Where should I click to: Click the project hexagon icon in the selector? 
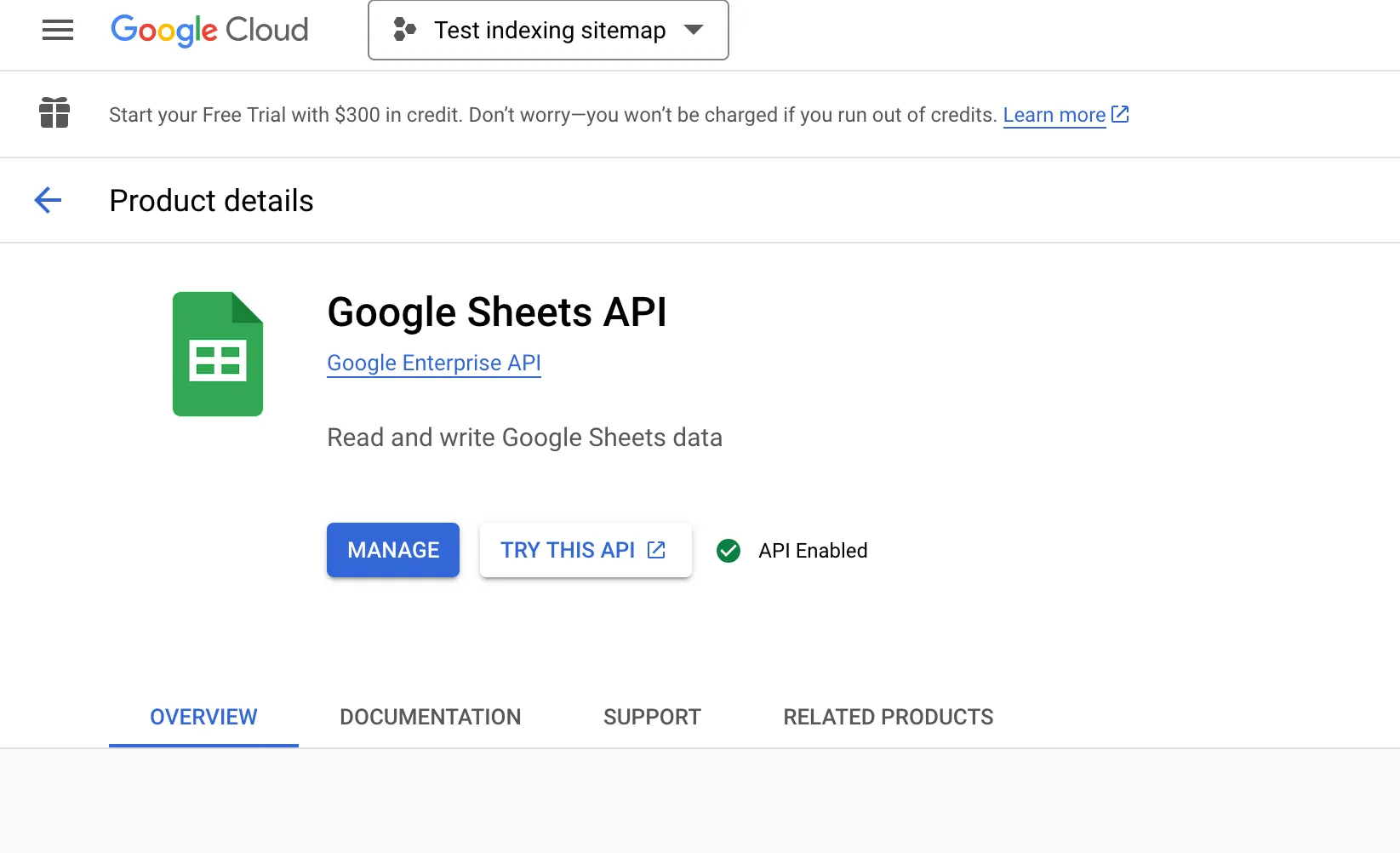[404, 30]
